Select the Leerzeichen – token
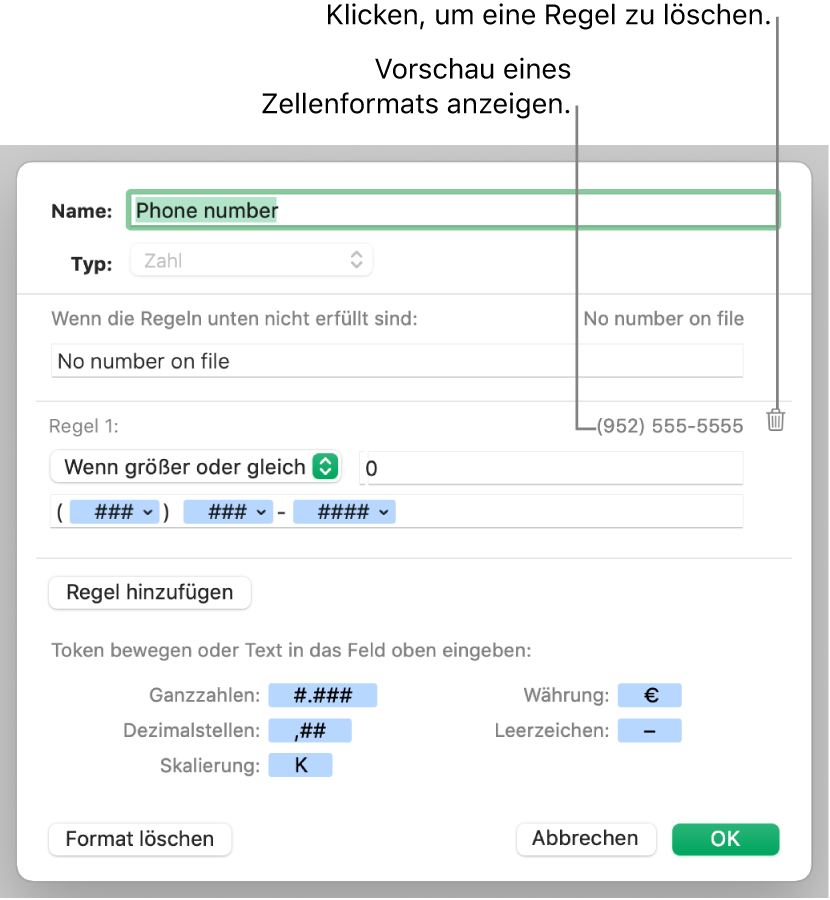This screenshot has width=830, height=900. point(649,731)
